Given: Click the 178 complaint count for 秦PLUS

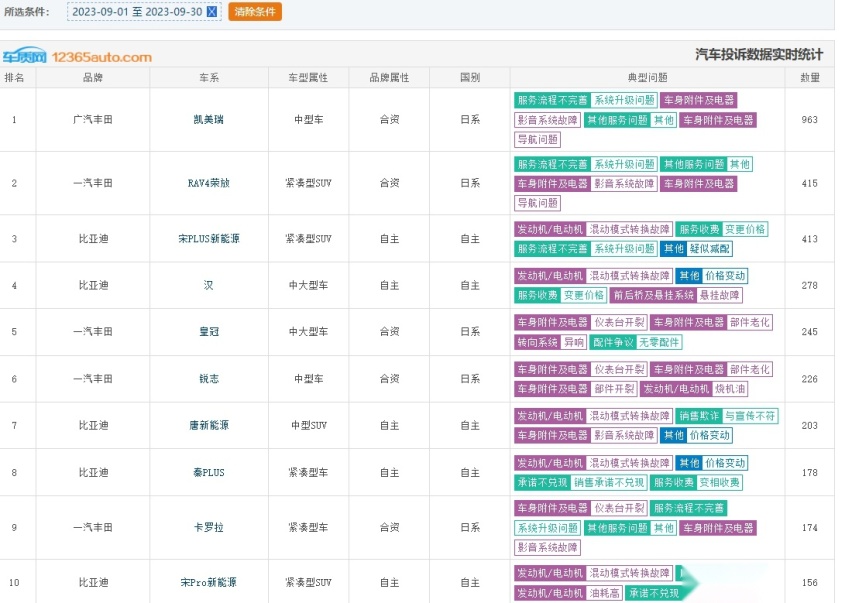Looking at the screenshot, I should click(x=810, y=473).
